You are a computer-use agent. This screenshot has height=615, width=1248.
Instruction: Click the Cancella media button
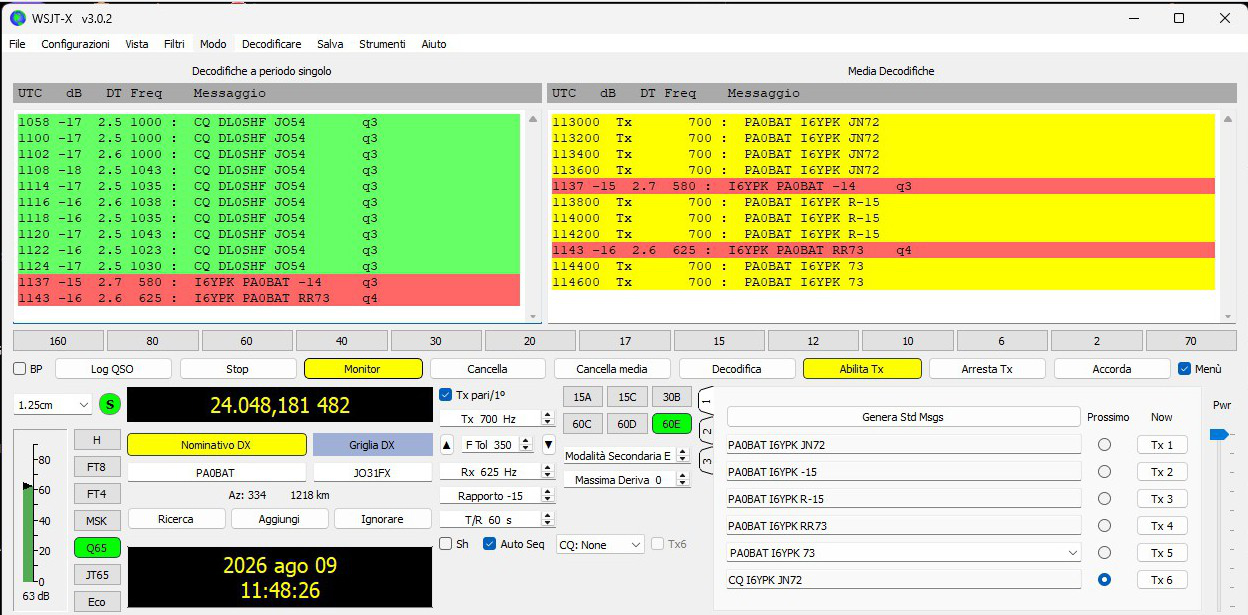(x=612, y=369)
